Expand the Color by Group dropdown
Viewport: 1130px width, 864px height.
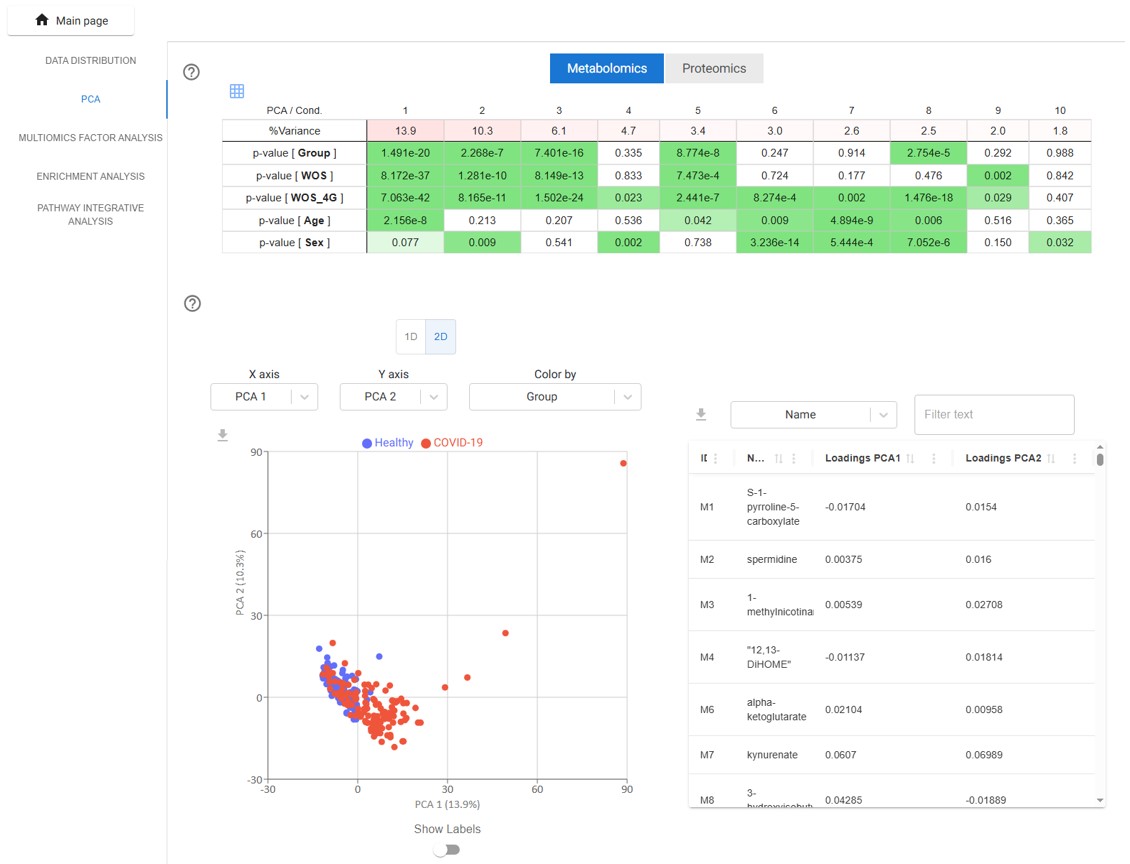555,397
